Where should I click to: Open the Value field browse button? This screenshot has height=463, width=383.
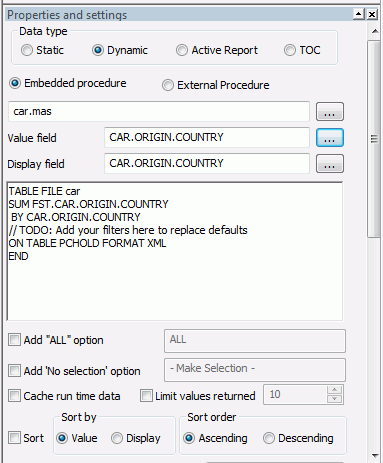tap(329, 138)
